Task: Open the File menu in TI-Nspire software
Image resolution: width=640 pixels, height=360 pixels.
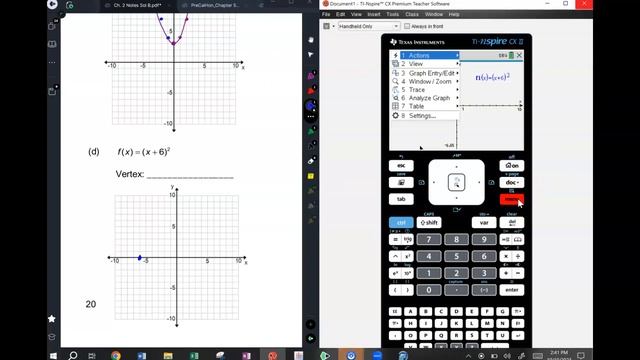Action: (326, 14)
